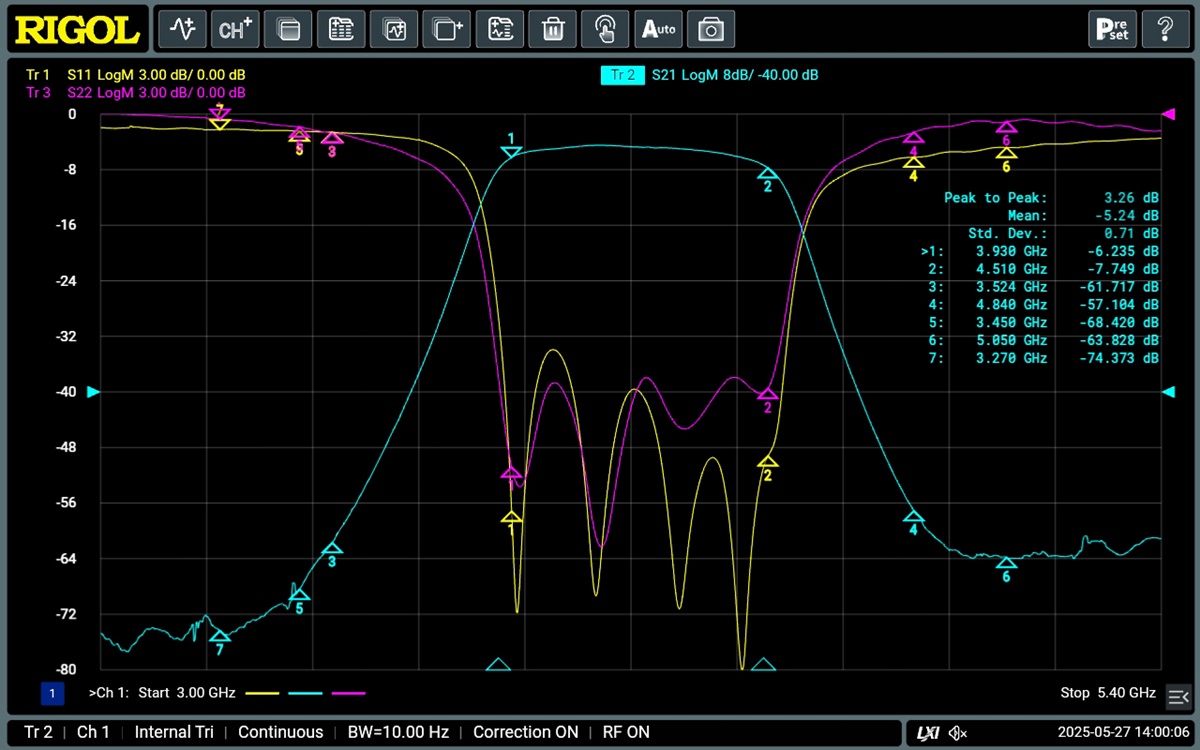This screenshot has width=1200, height=750.
Task: Click the add trace icon
Action: click(x=182, y=29)
